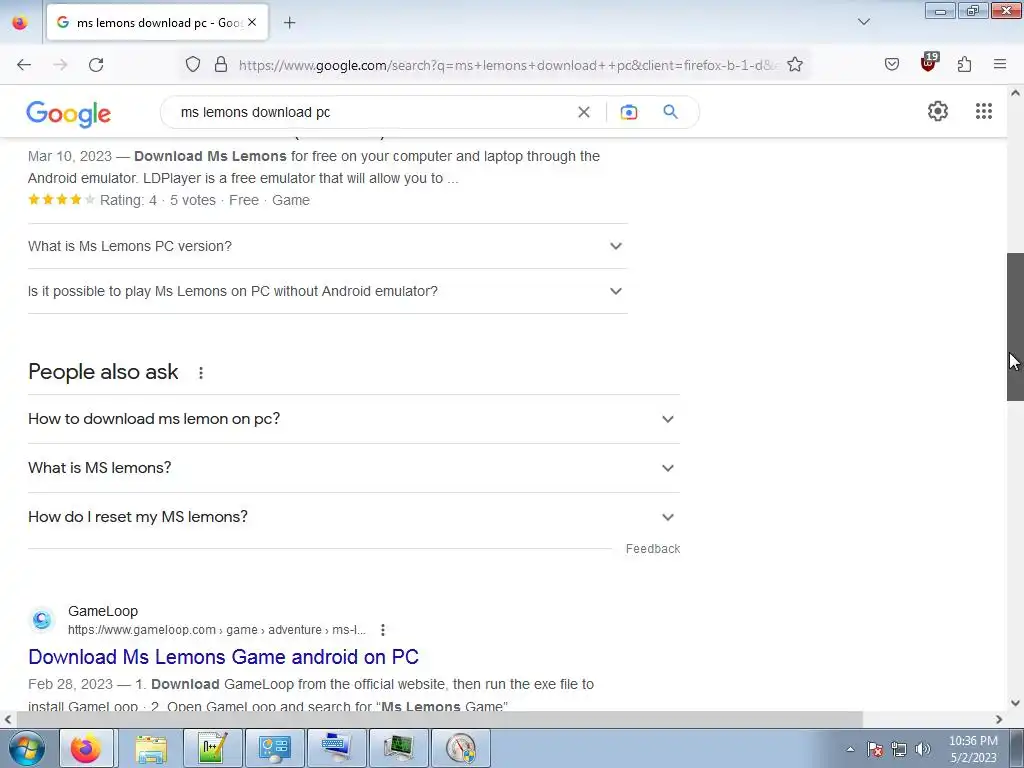Click the scroll right arrow

pos(999,719)
